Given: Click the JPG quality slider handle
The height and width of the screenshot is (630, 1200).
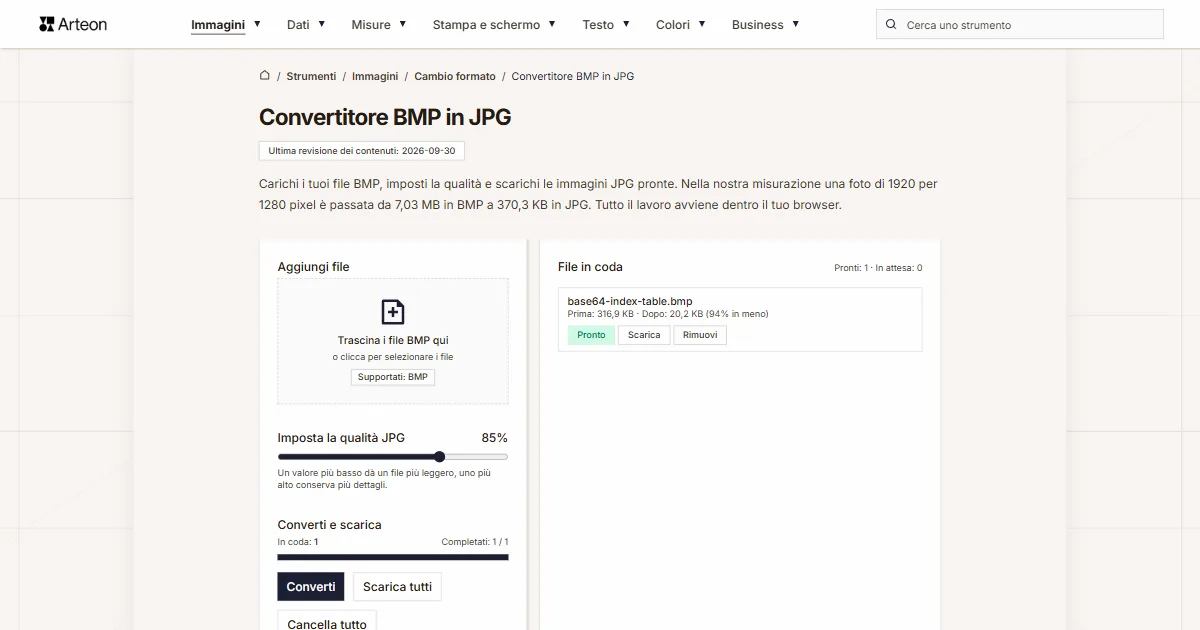Looking at the screenshot, I should coord(439,457).
